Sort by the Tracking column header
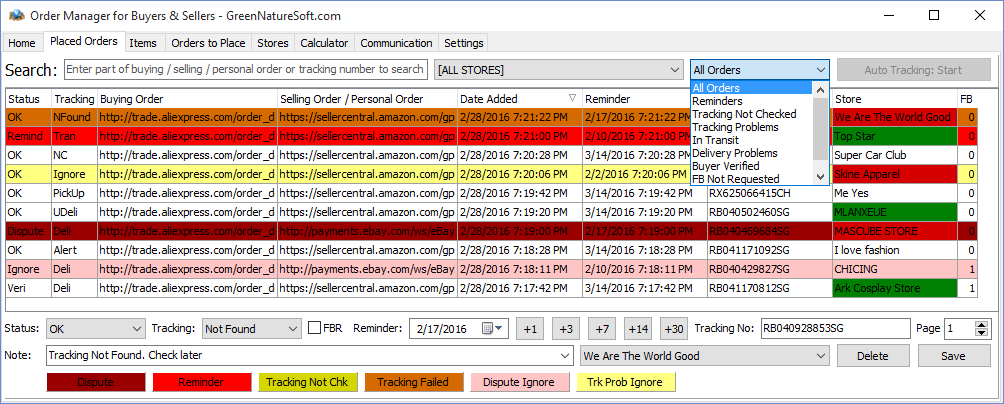 click(x=74, y=99)
